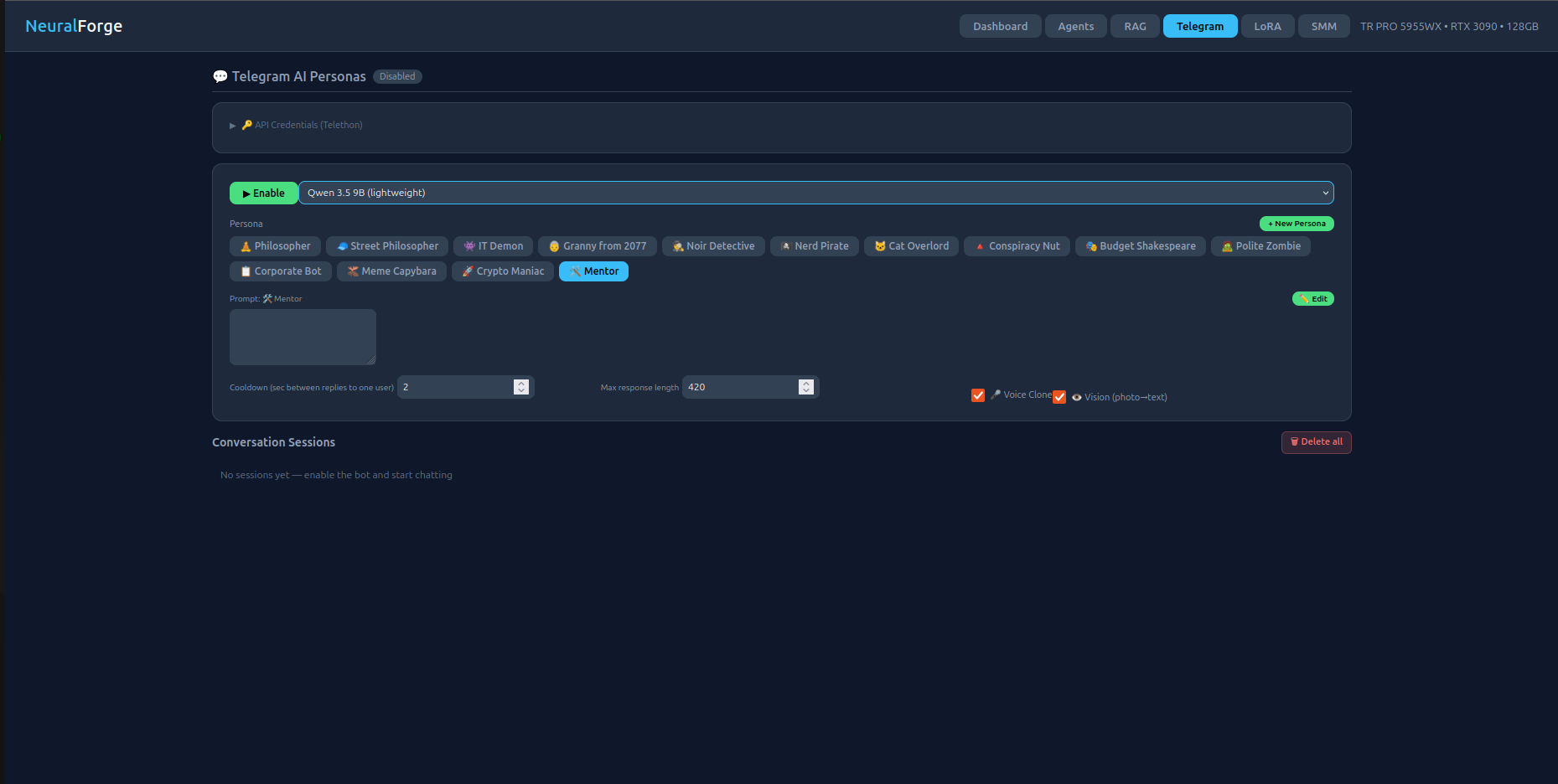Click the Enable bot button
Screen dimensions: 1558x784
pyautogui.click(x=263, y=193)
